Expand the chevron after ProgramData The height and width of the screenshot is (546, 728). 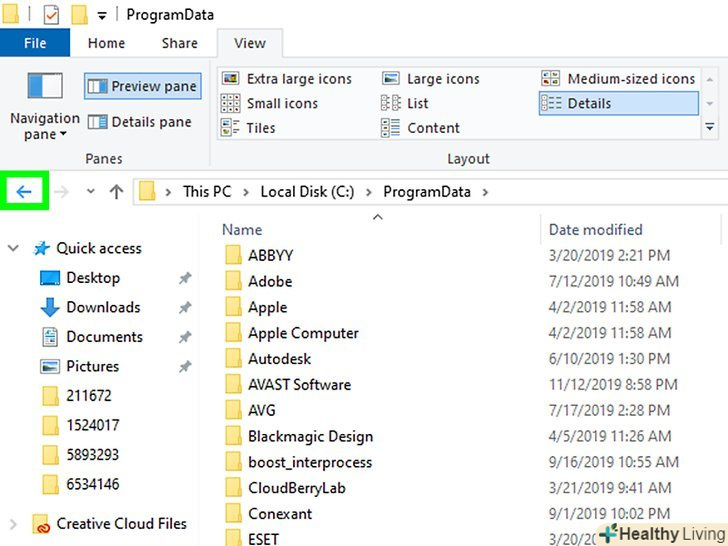(x=485, y=192)
